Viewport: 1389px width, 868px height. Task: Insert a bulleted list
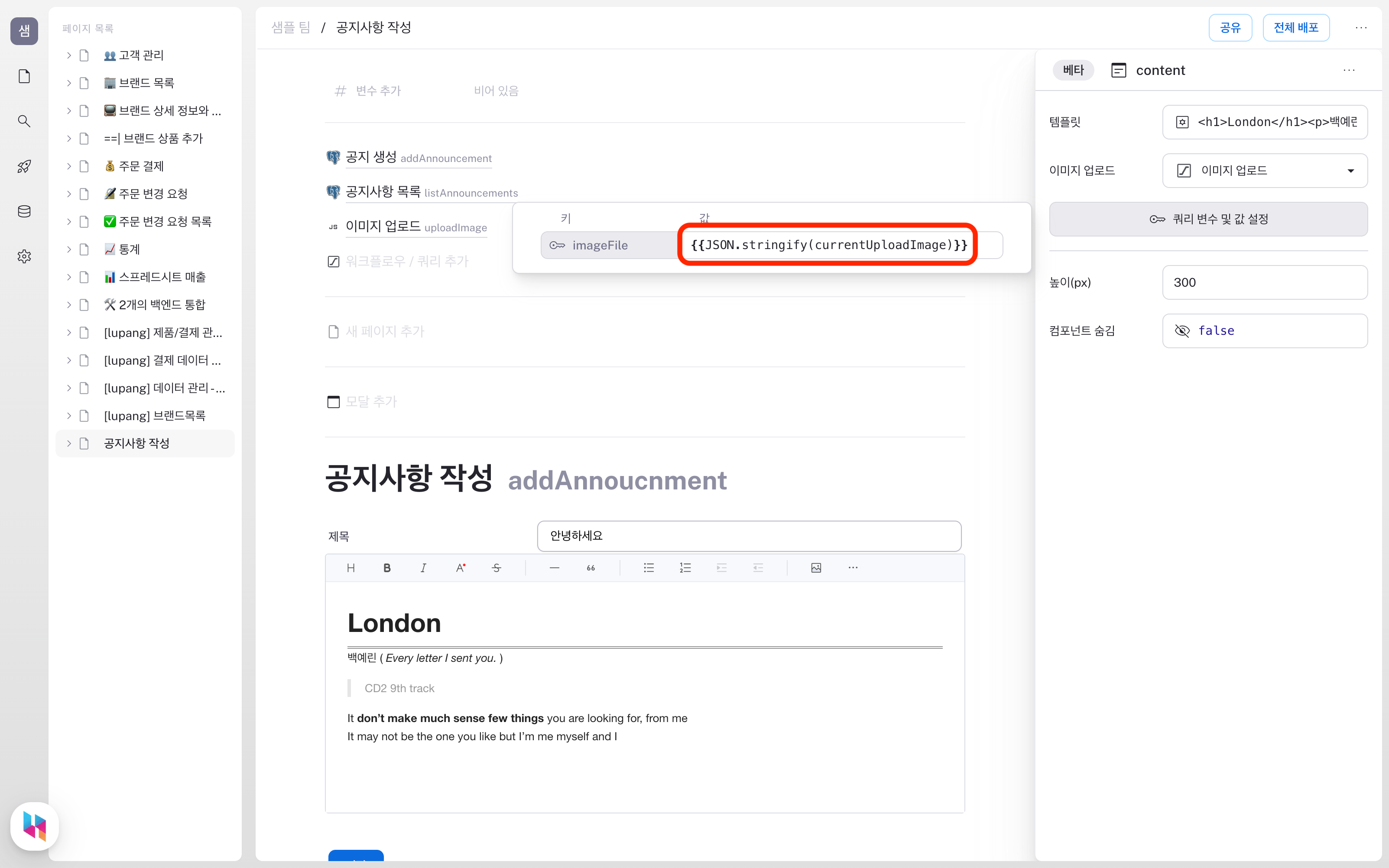(649, 568)
